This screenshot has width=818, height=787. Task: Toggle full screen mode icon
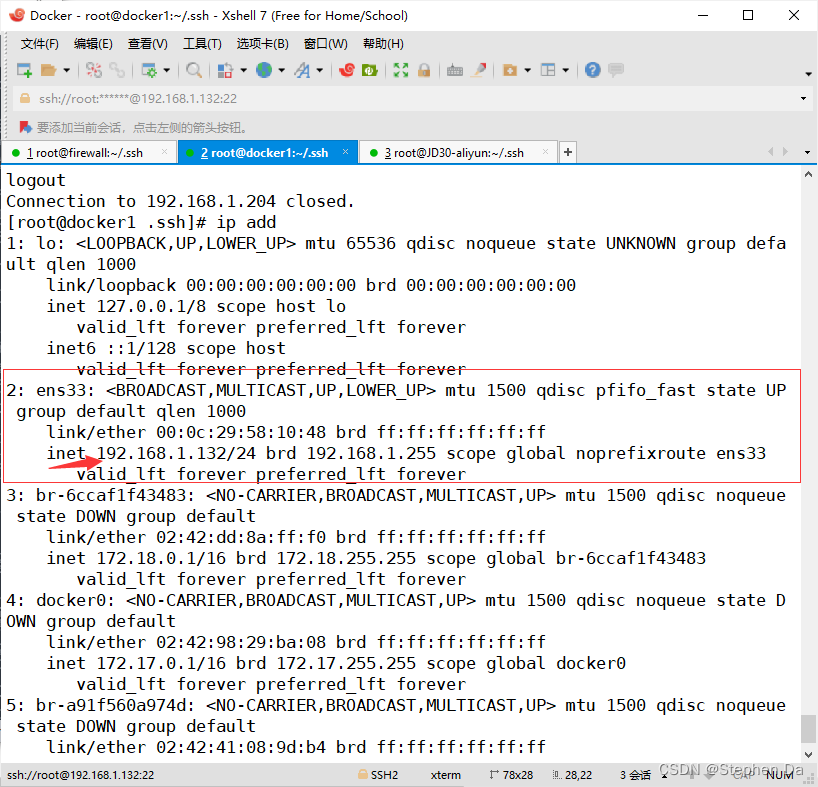click(x=401, y=70)
